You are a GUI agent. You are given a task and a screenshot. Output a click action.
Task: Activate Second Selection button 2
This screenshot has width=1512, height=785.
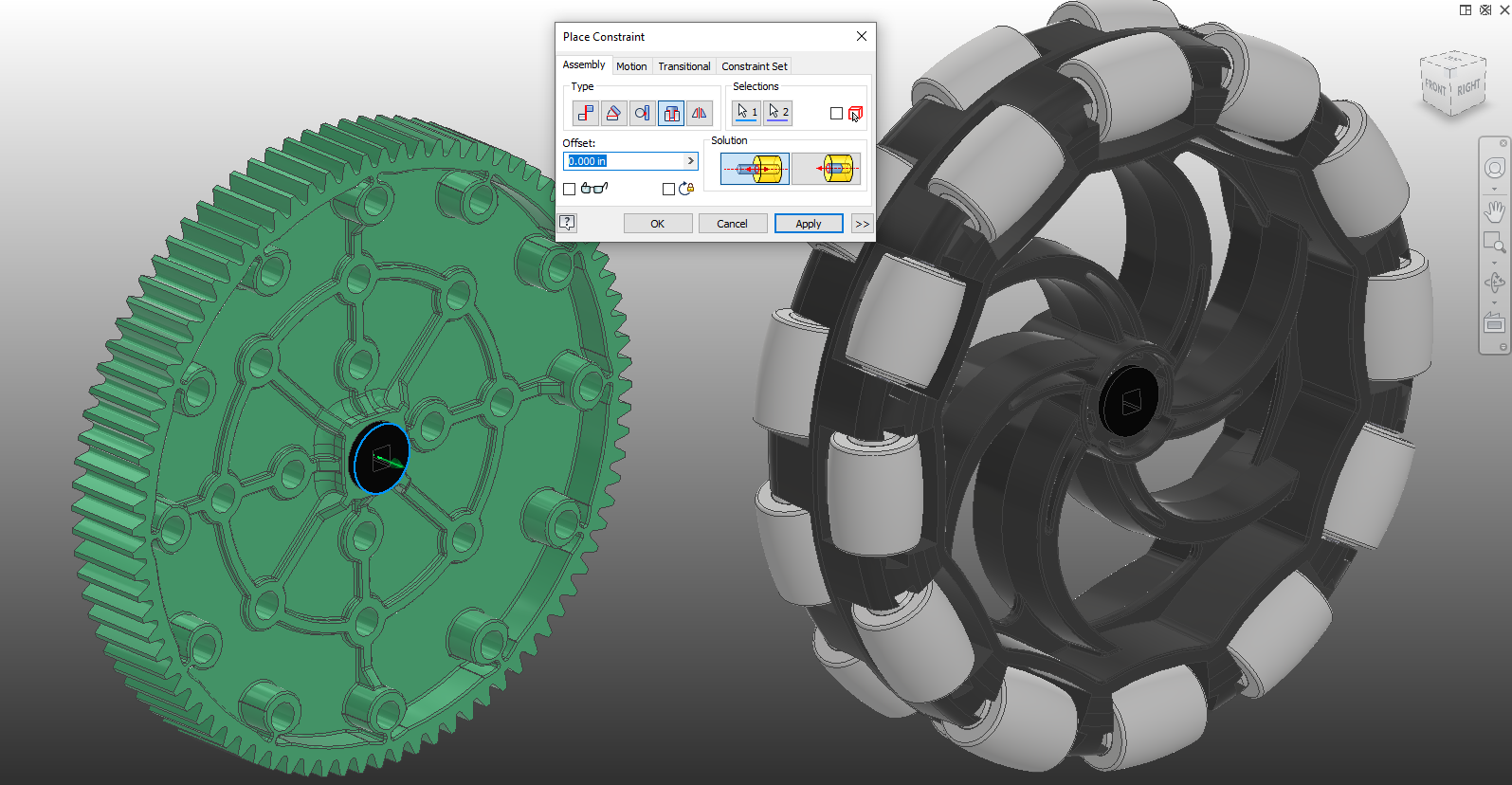pos(778,113)
